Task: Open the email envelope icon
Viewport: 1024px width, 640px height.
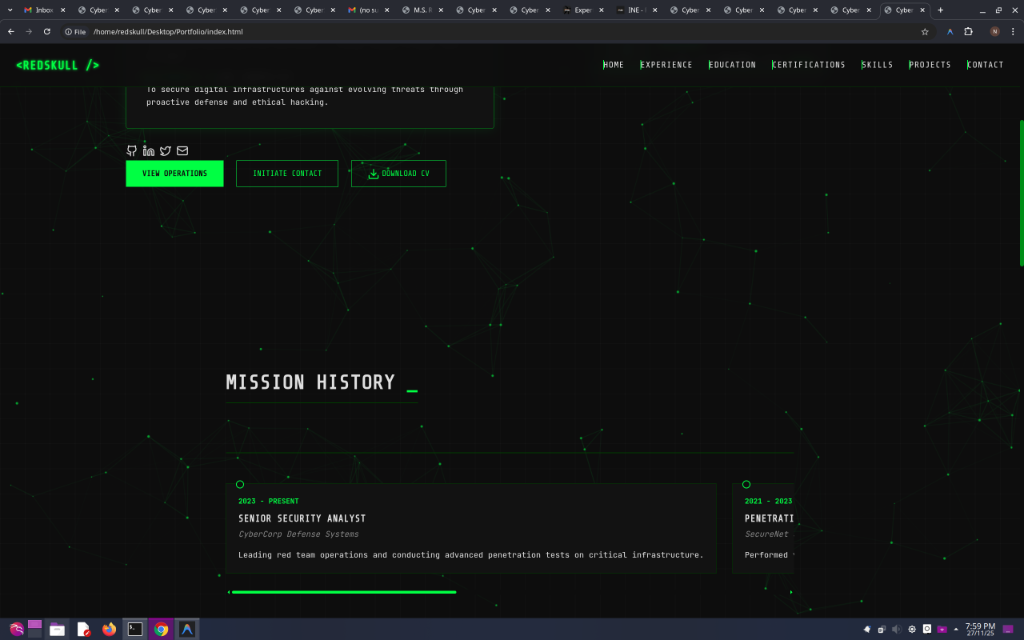Action: 182,151
